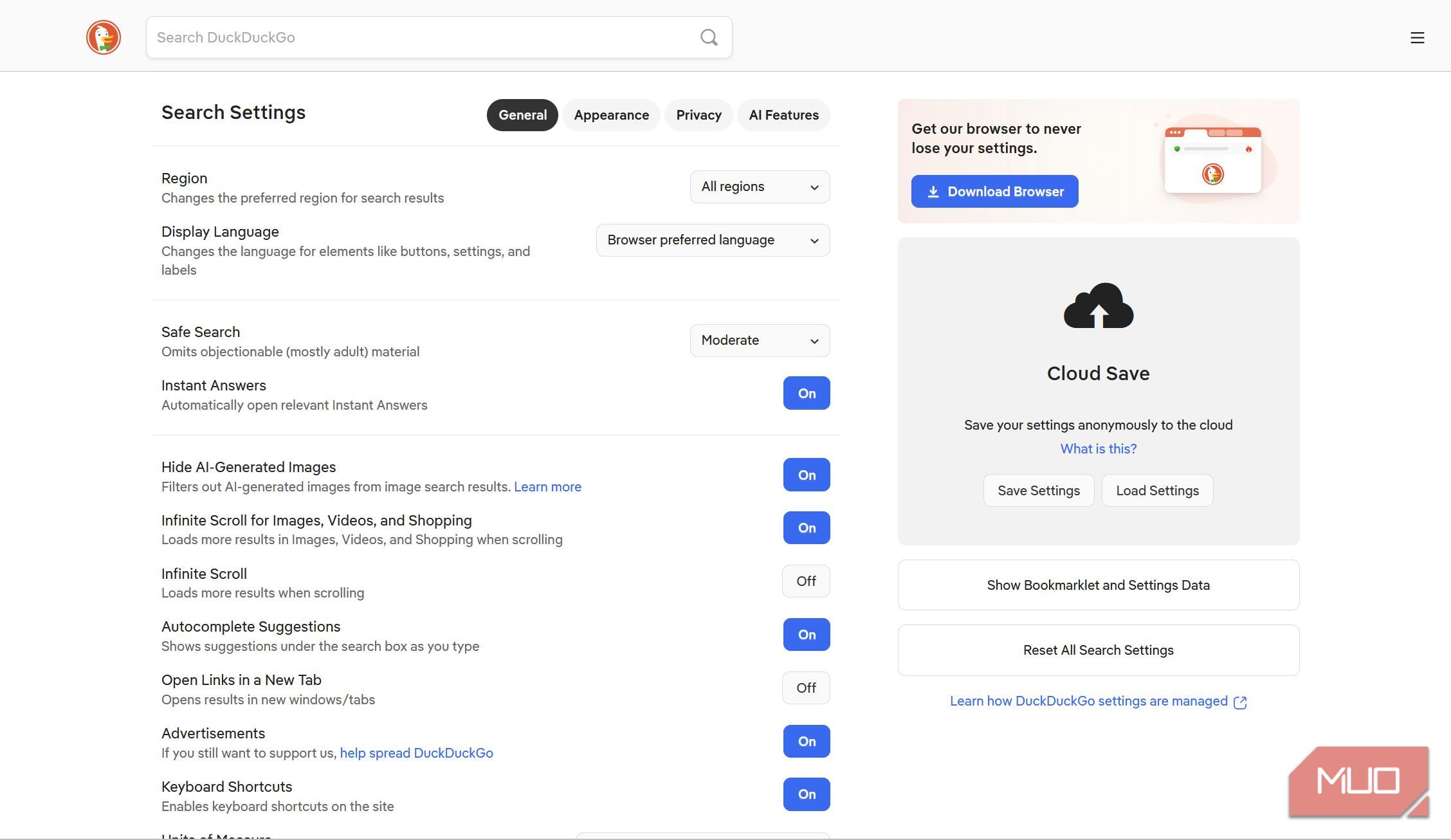Image resolution: width=1451 pixels, height=840 pixels.
Task: Click the Advertisements label text
Action: [213, 733]
